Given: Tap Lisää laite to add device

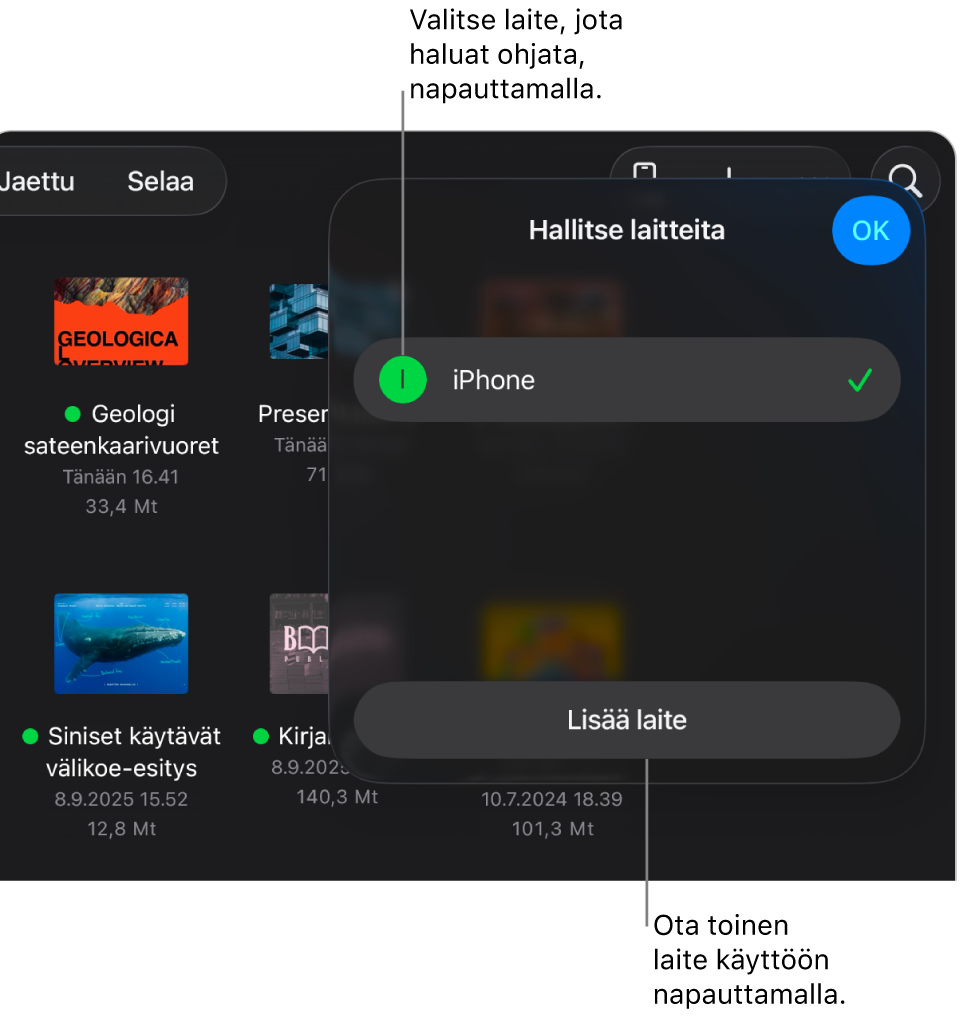Looking at the screenshot, I should pos(626,720).
